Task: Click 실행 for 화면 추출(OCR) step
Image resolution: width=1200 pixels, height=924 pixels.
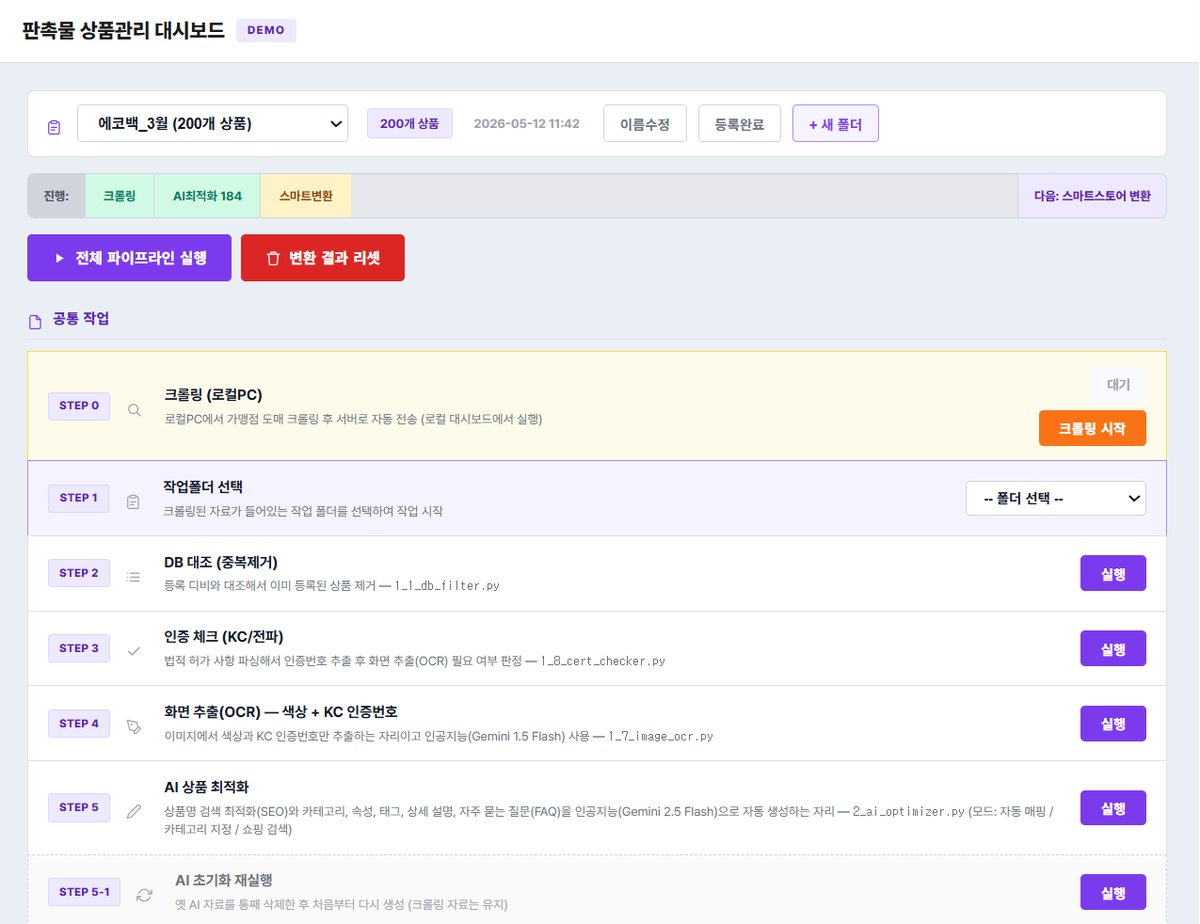Action: 1113,724
